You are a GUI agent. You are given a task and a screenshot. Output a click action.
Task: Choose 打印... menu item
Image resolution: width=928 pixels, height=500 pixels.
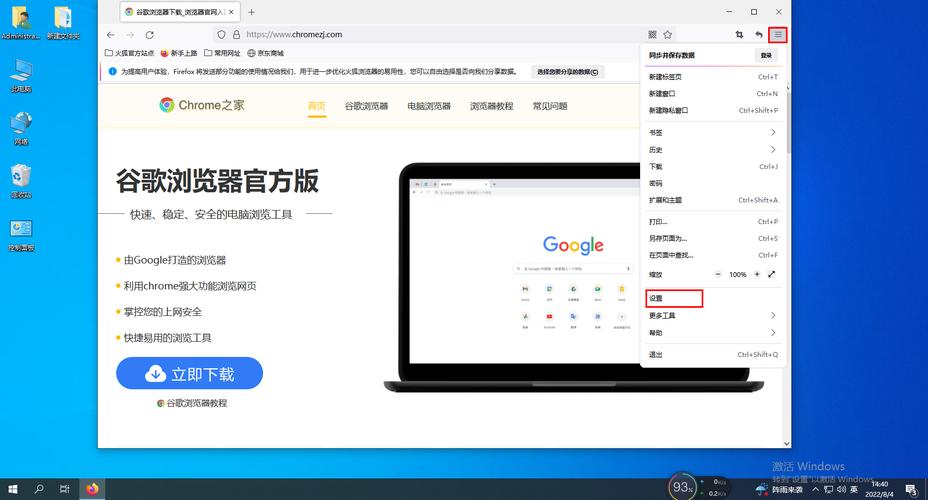click(713, 222)
